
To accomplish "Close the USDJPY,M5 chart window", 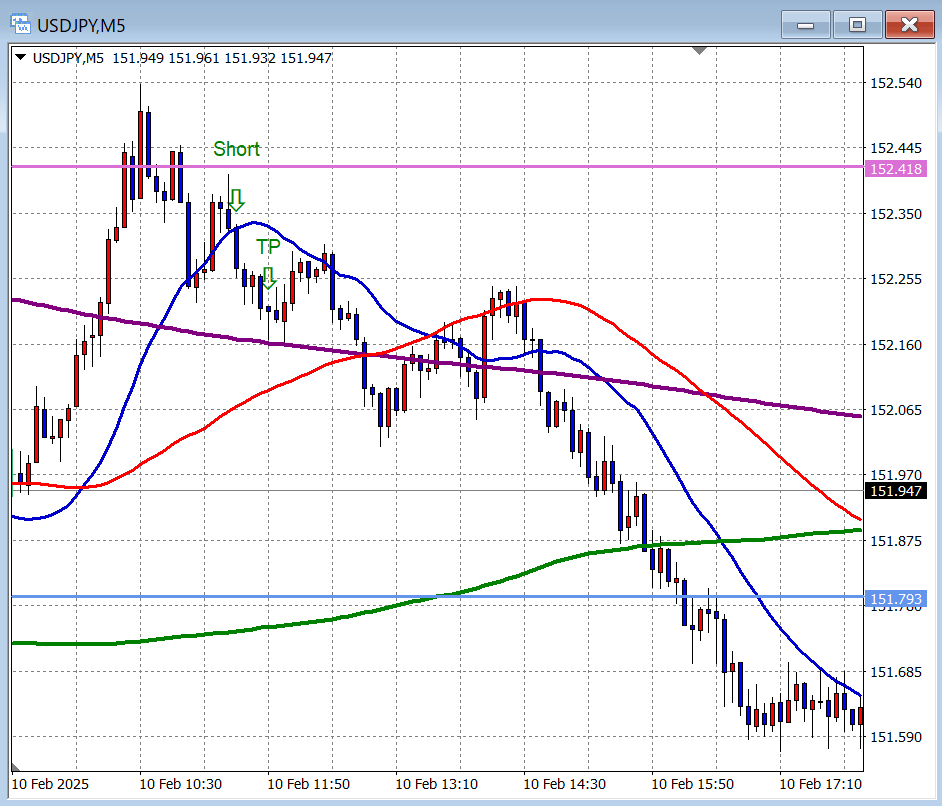I will (909, 24).
